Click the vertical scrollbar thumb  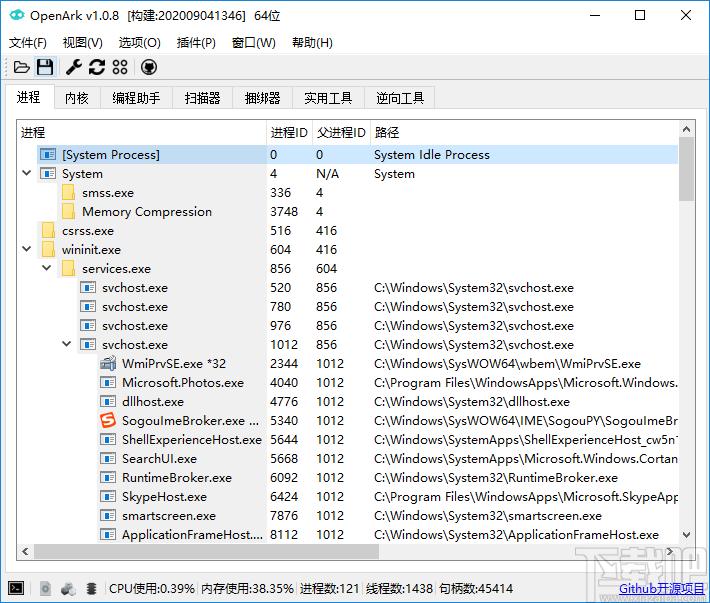point(686,169)
